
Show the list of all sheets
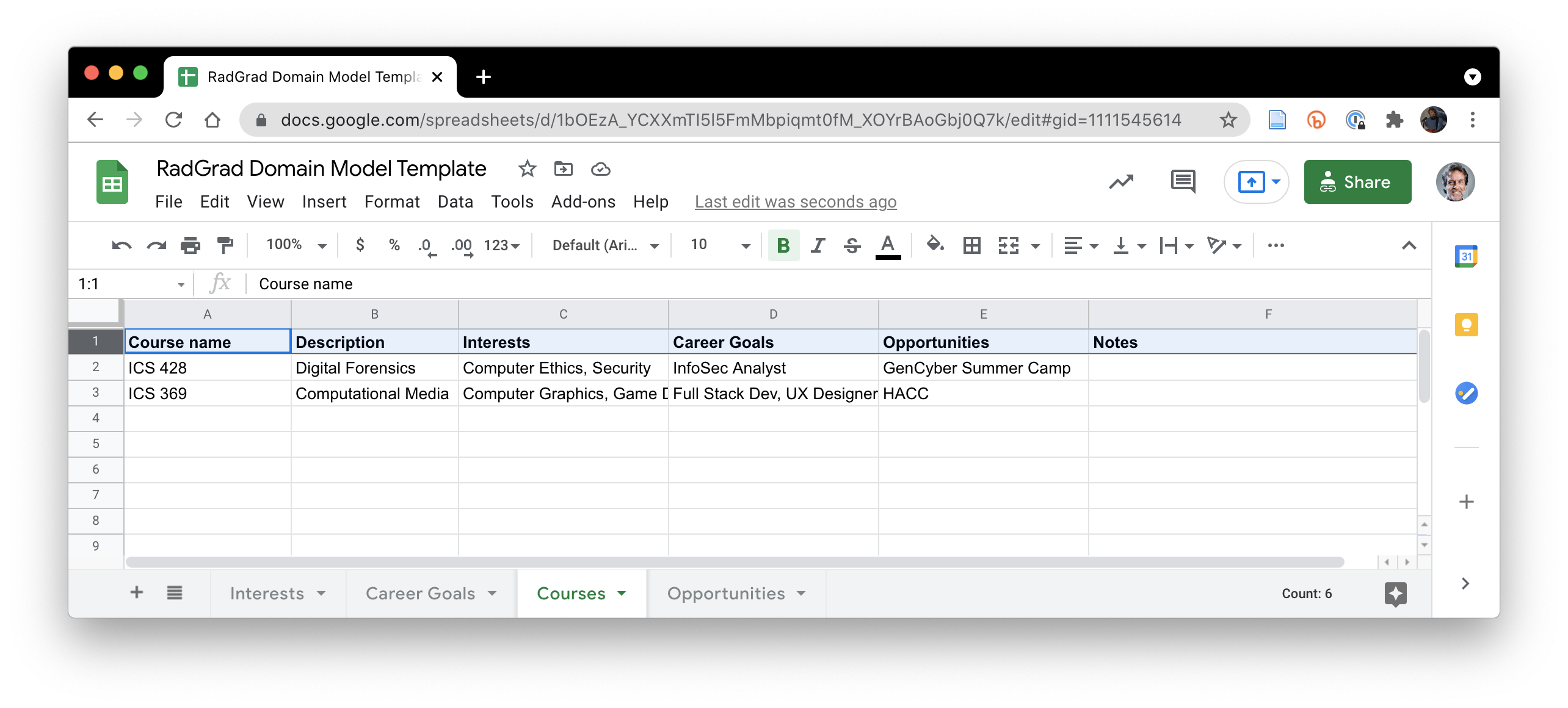tap(175, 592)
